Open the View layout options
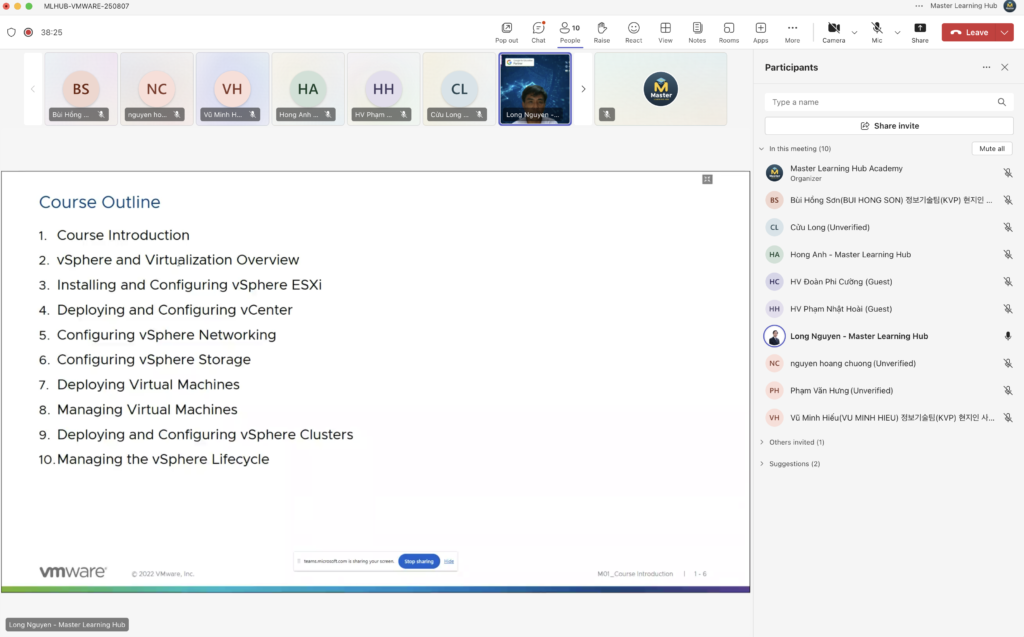1024x637 pixels. (x=665, y=32)
